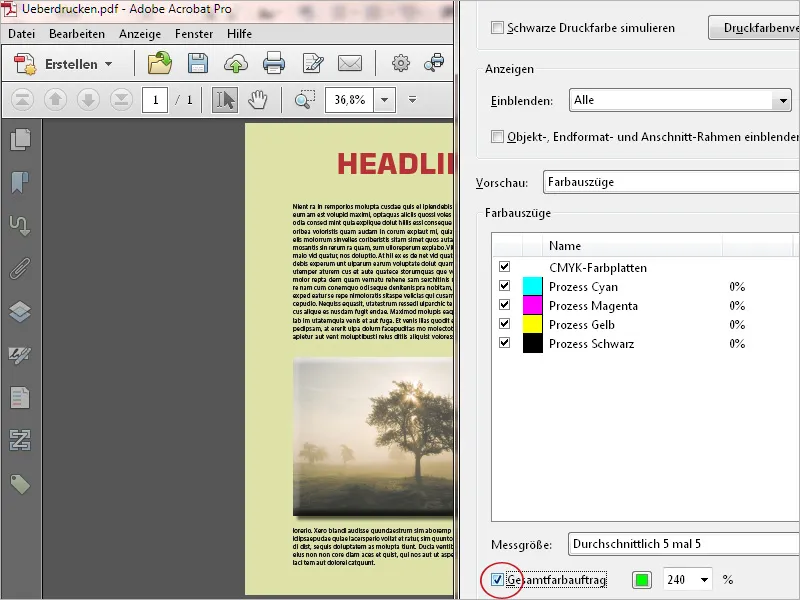Click the green Gesamtfarbauftrag color swatch
This screenshot has height=600, width=800.
642,580
